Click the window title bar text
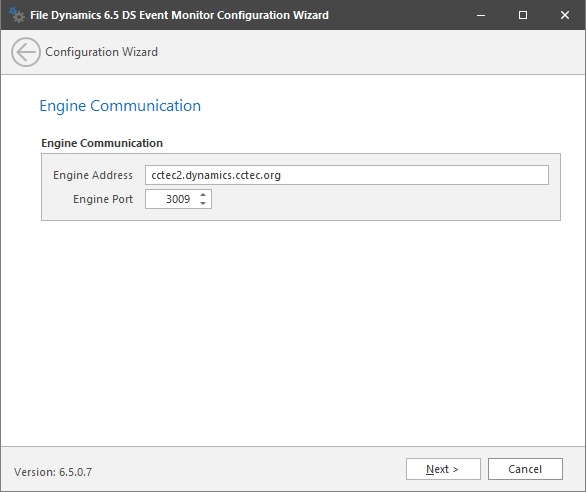The image size is (586, 492). click(x=179, y=15)
